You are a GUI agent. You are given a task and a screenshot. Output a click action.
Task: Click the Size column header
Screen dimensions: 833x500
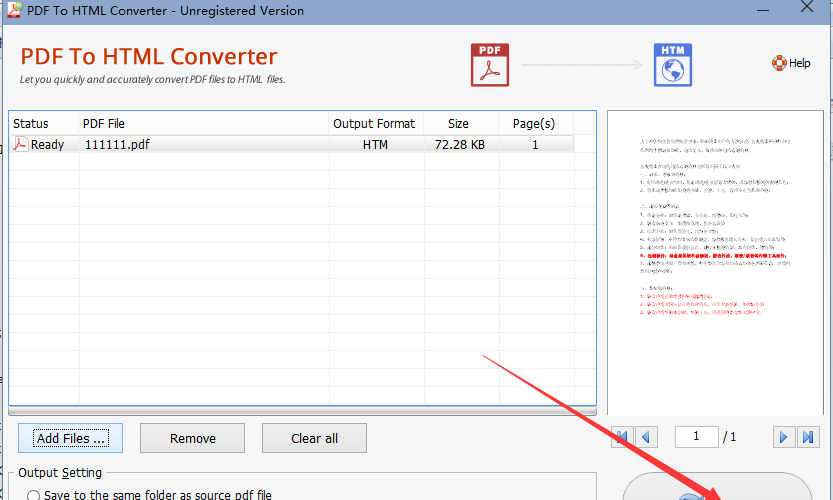point(461,124)
